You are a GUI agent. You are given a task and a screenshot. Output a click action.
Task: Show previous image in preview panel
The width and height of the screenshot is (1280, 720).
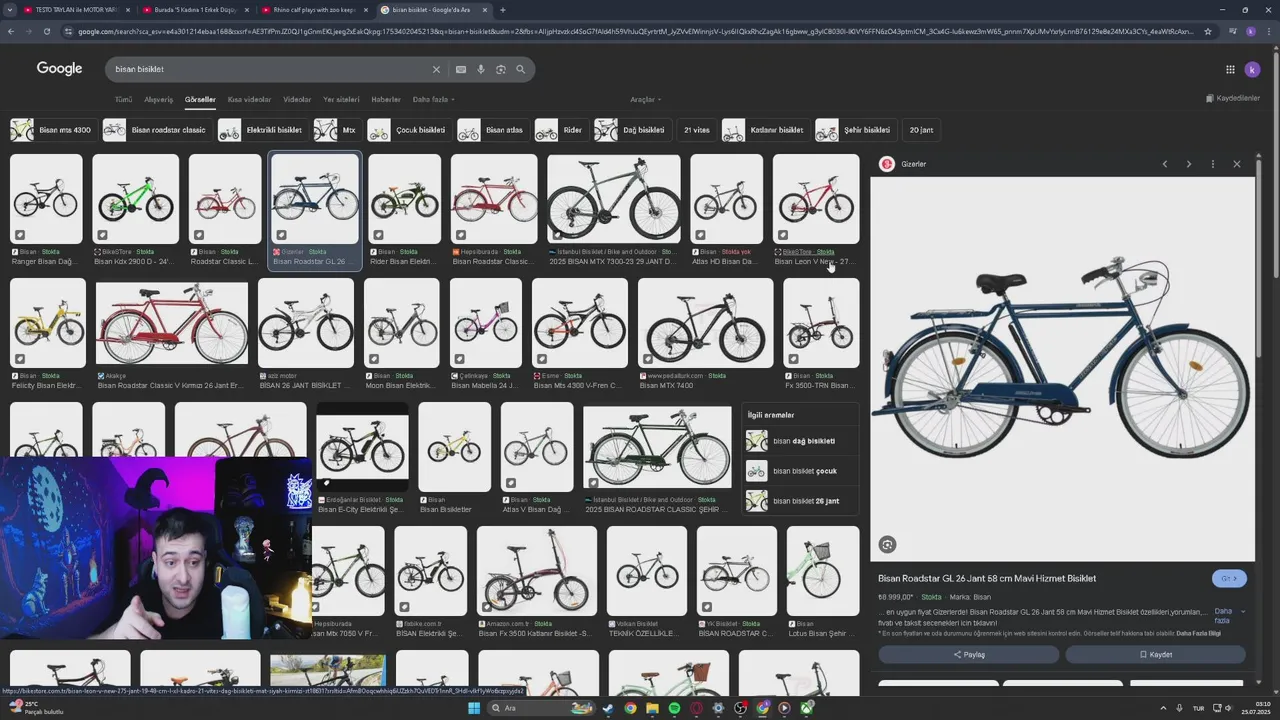1164,164
